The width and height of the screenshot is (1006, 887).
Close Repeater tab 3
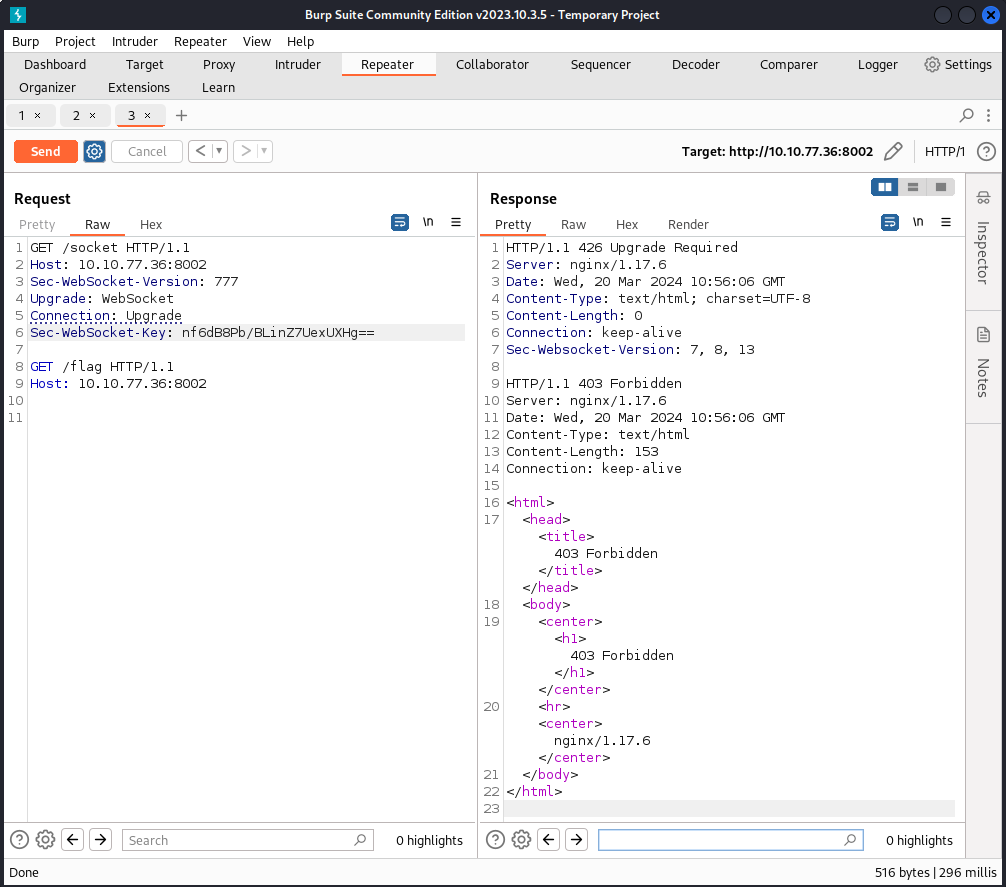tap(148, 115)
